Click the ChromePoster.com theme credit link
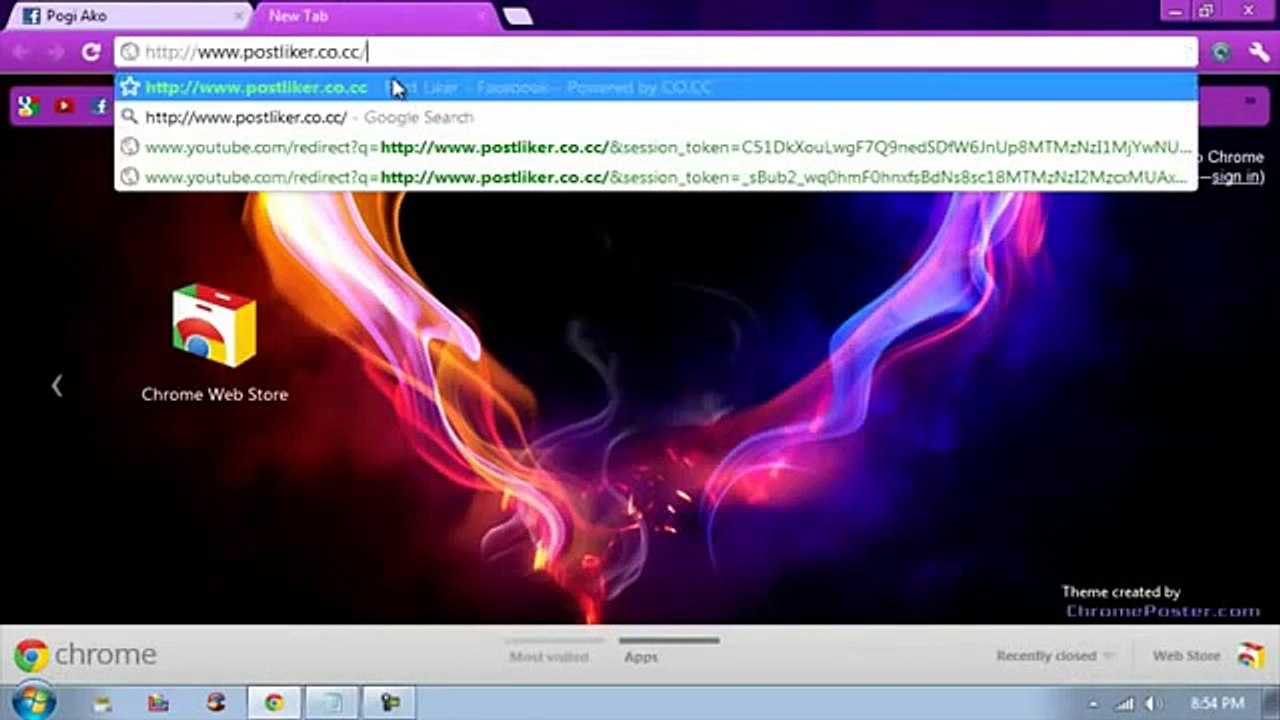The width and height of the screenshot is (1280, 720). pos(1163,611)
